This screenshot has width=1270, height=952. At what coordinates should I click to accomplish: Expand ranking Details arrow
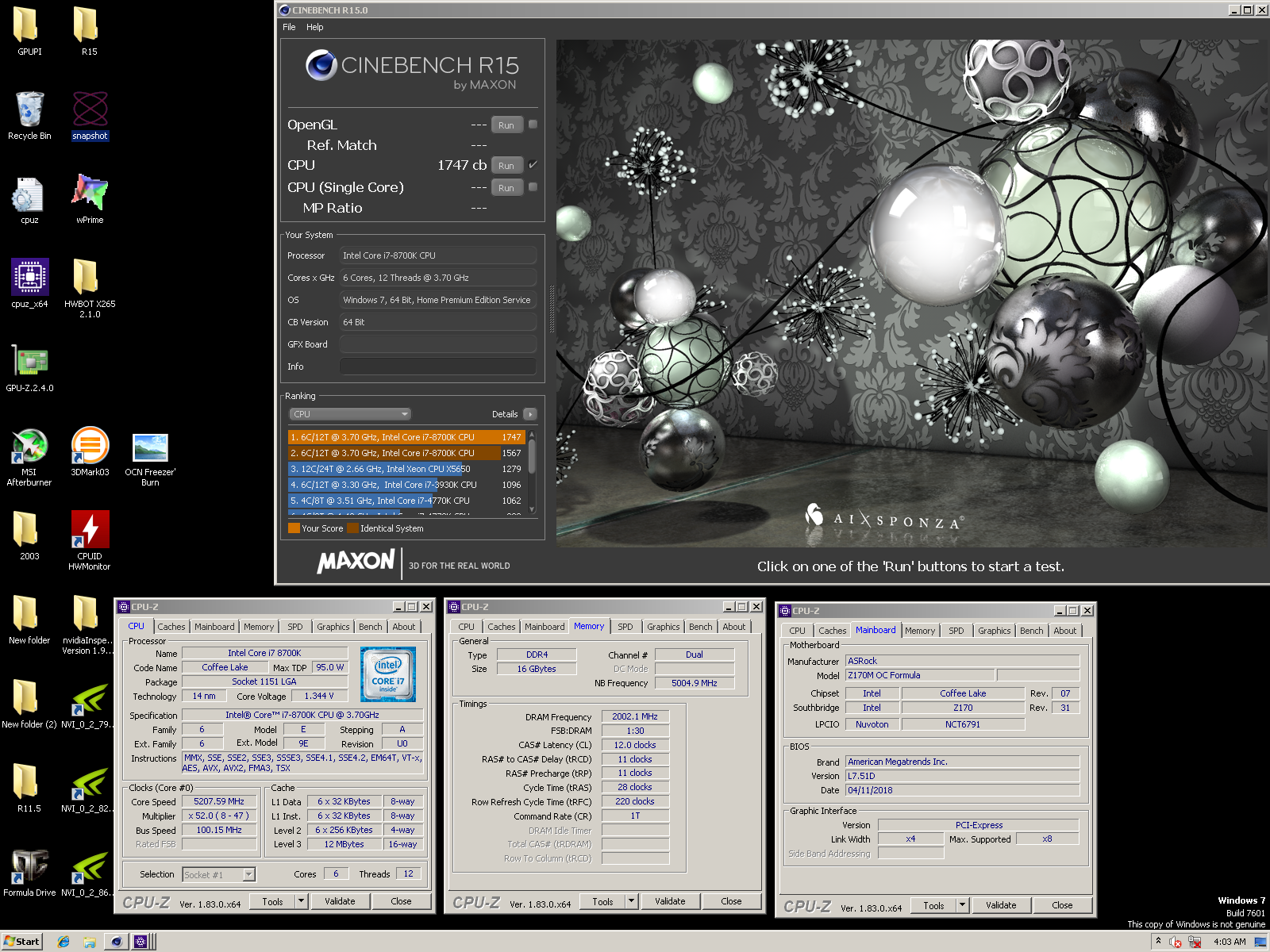(x=530, y=414)
